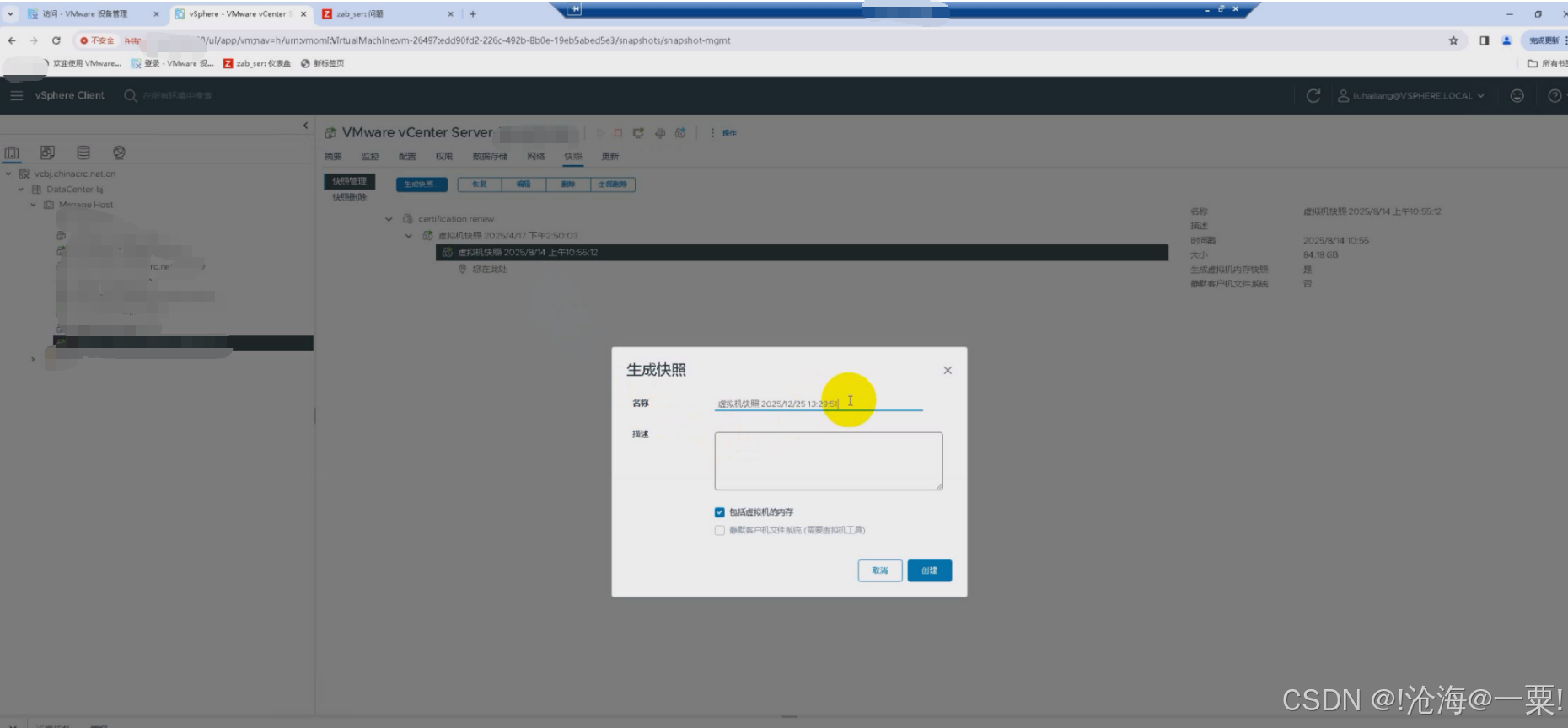1568x728 pixels.
Task: Collapse the certification renew snapshot node
Action: pos(389,219)
